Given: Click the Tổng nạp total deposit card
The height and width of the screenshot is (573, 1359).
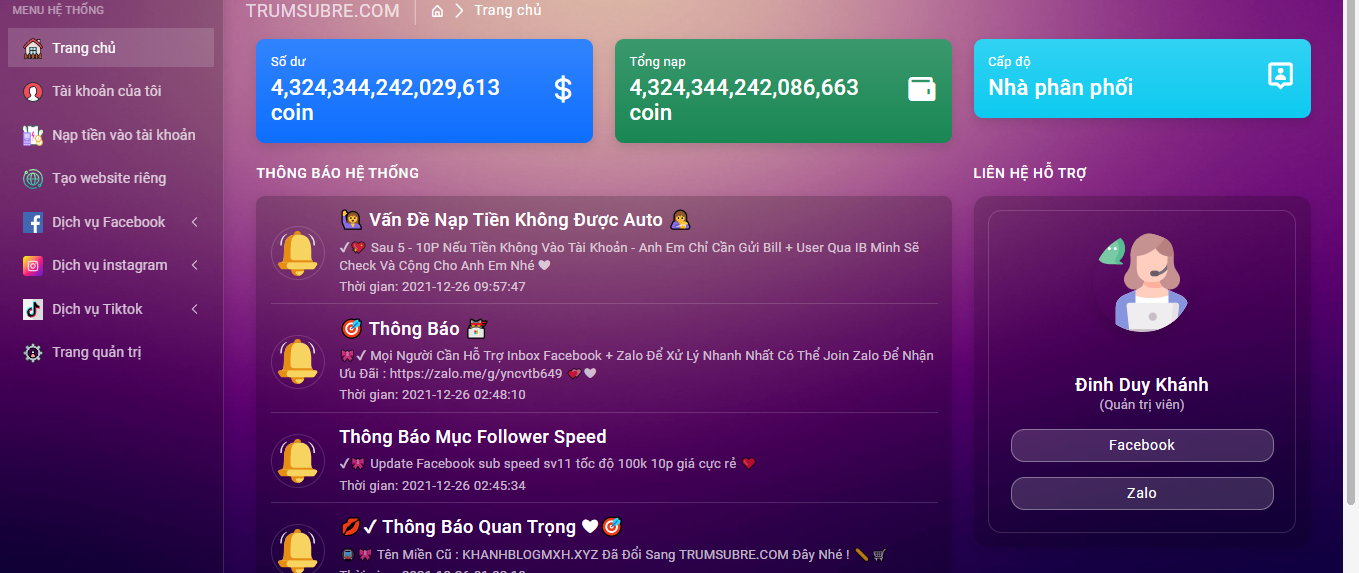Looking at the screenshot, I should click(x=783, y=91).
